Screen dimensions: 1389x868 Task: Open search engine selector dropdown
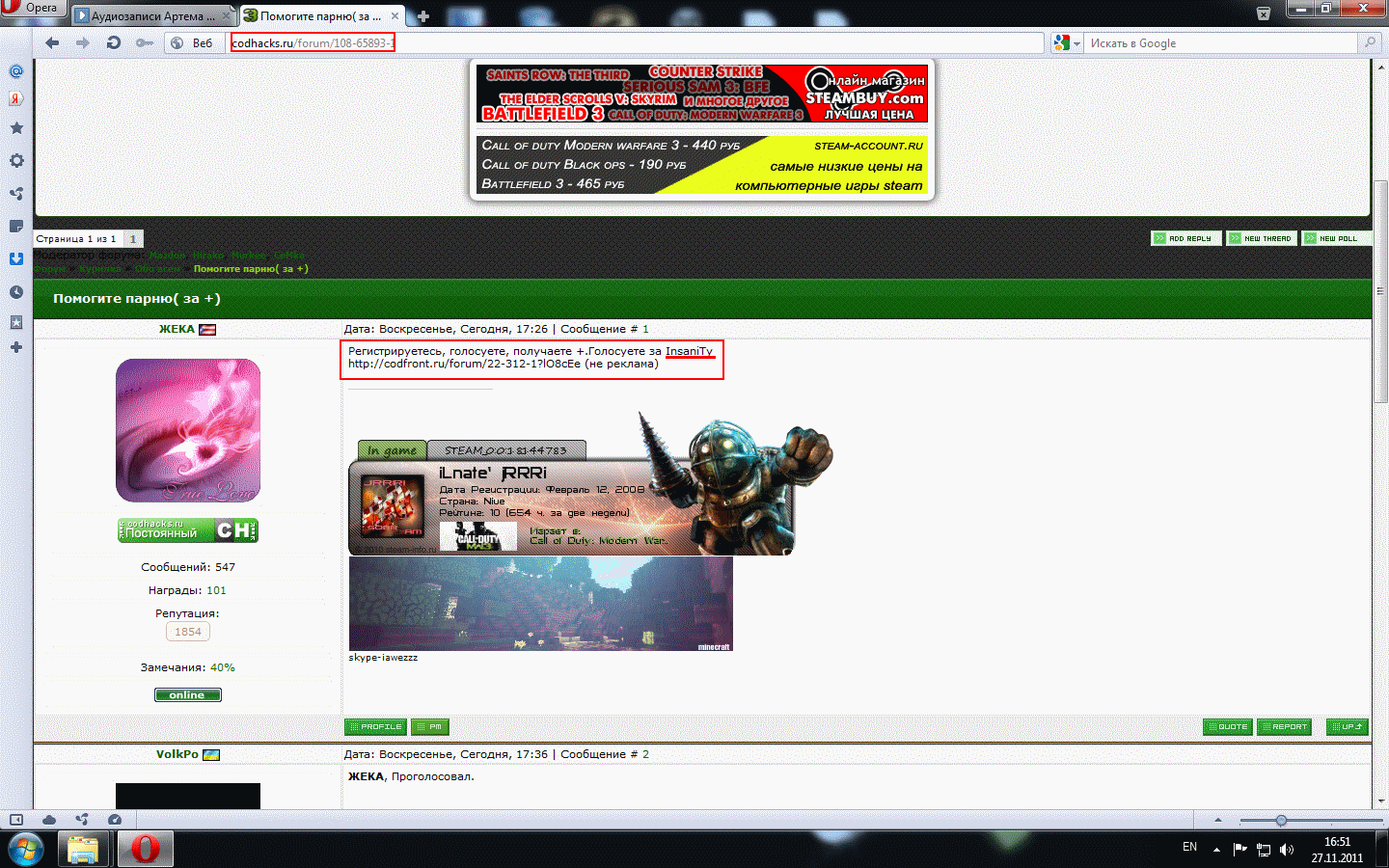(1067, 42)
